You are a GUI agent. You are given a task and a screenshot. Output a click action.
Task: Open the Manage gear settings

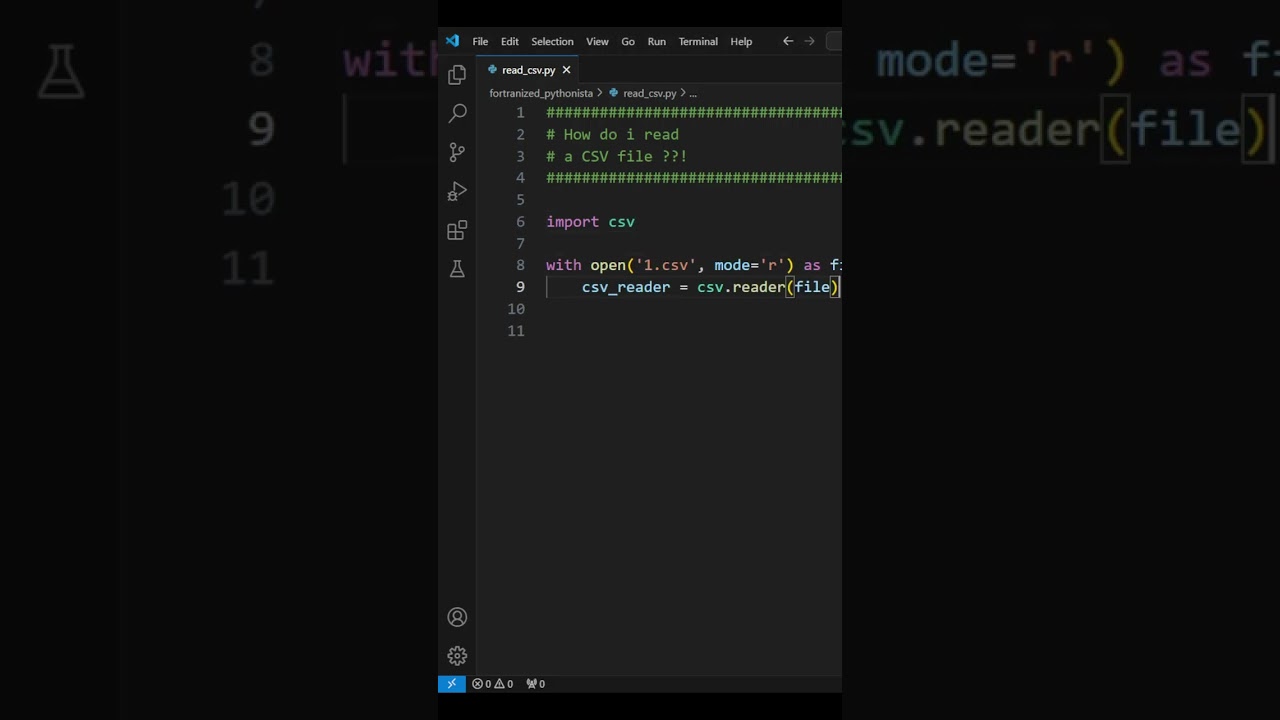click(457, 656)
